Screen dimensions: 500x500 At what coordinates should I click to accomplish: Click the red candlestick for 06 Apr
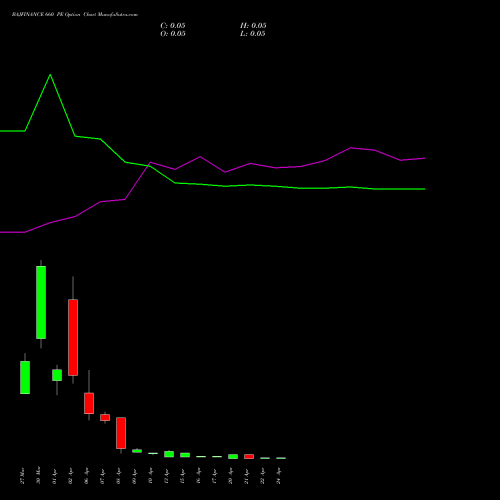click(89, 403)
